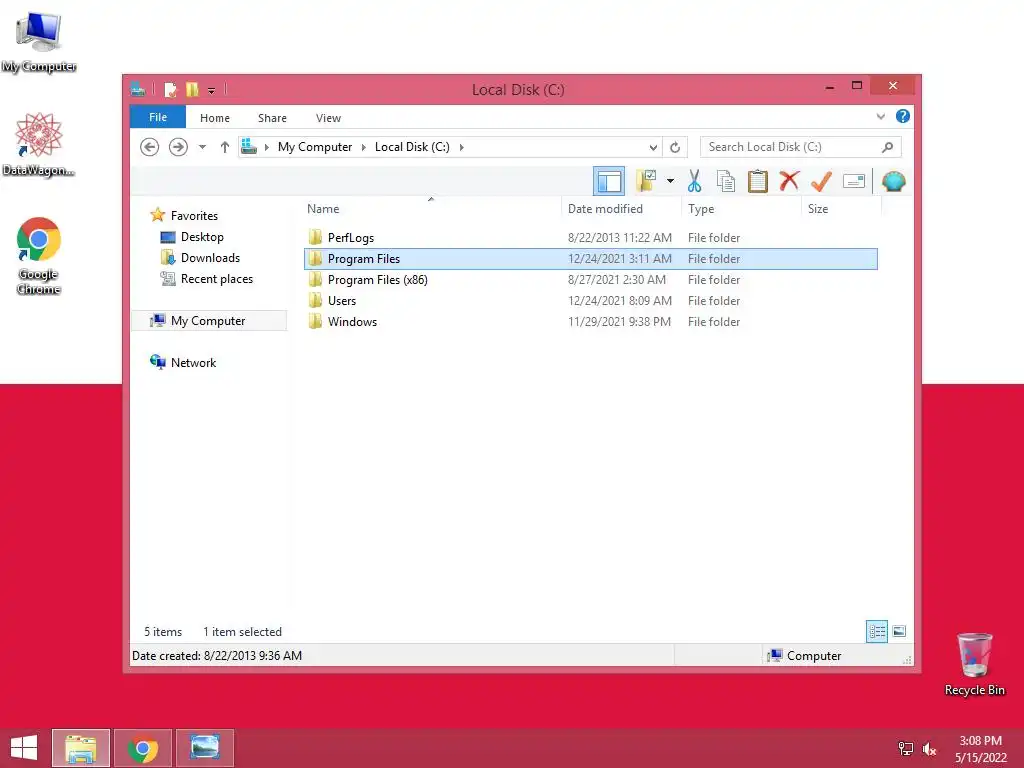
Task: Click the Cut scissors icon
Action: pyautogui.click(x=694, y=181)
